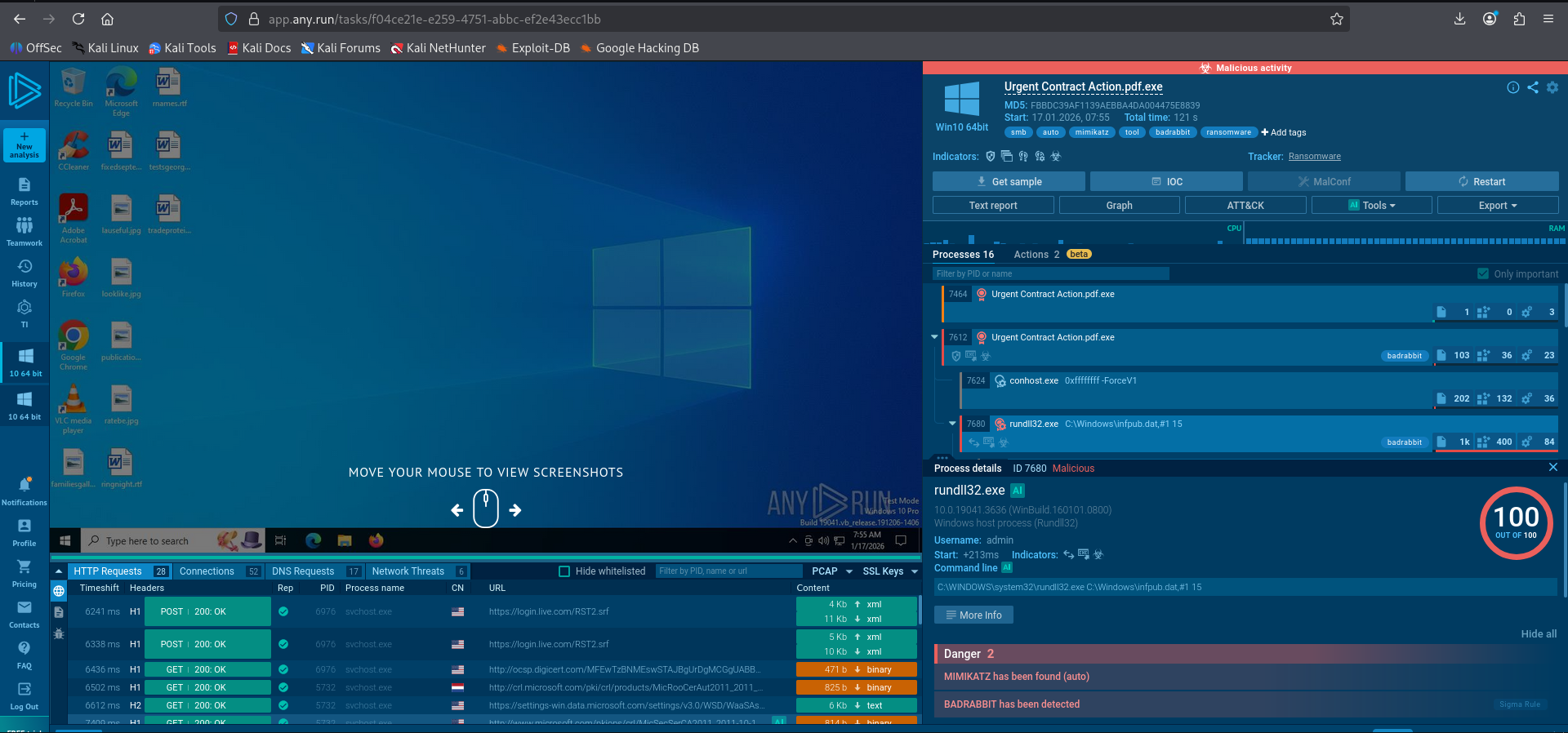1568x733 pixels.
Task: Click Hide all in details panel
Action: [x=1539, y=634]
